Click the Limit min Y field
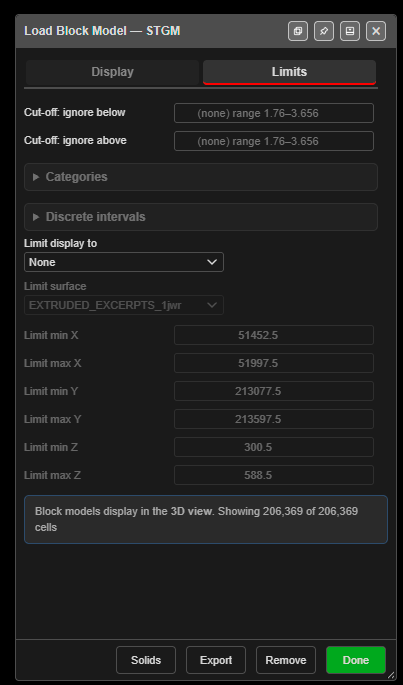 (x=274, y=391)
